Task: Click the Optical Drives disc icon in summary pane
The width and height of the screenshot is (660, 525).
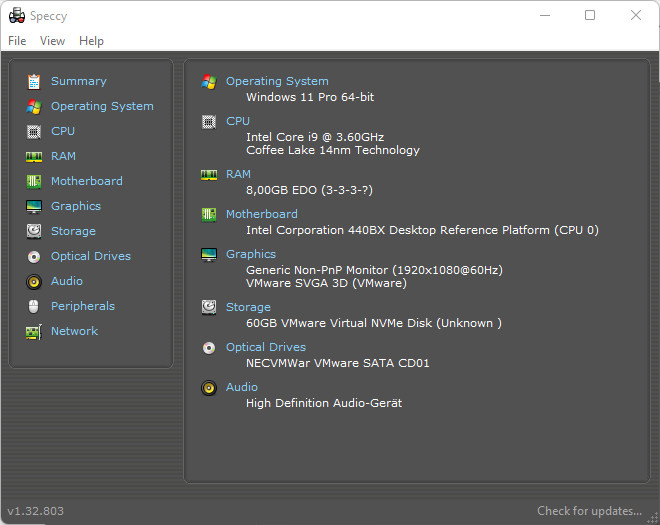Action: [x=209, y=348]
